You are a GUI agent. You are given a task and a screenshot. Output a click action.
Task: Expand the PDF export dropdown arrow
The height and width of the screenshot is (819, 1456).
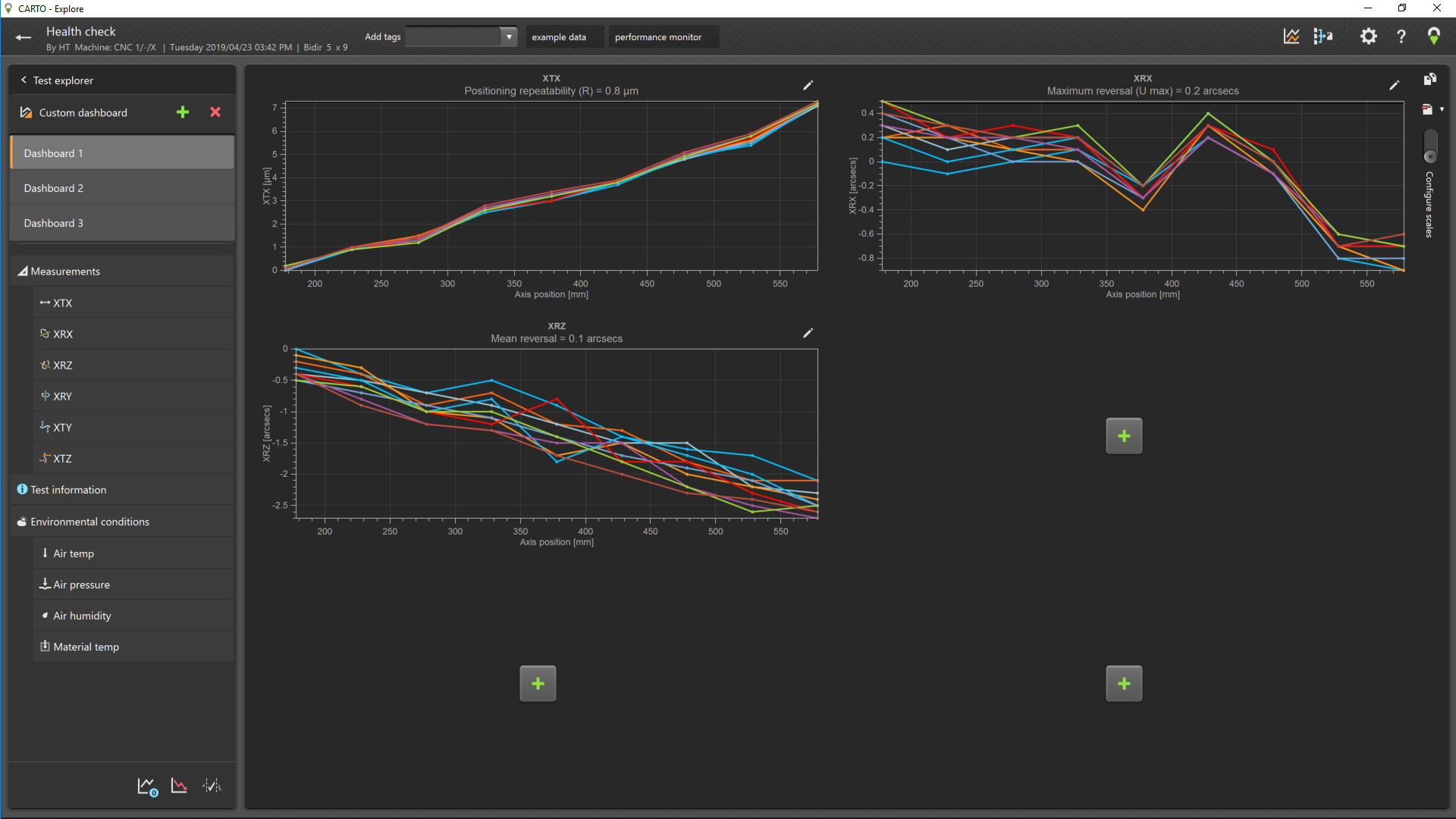tap(1442, 110)
